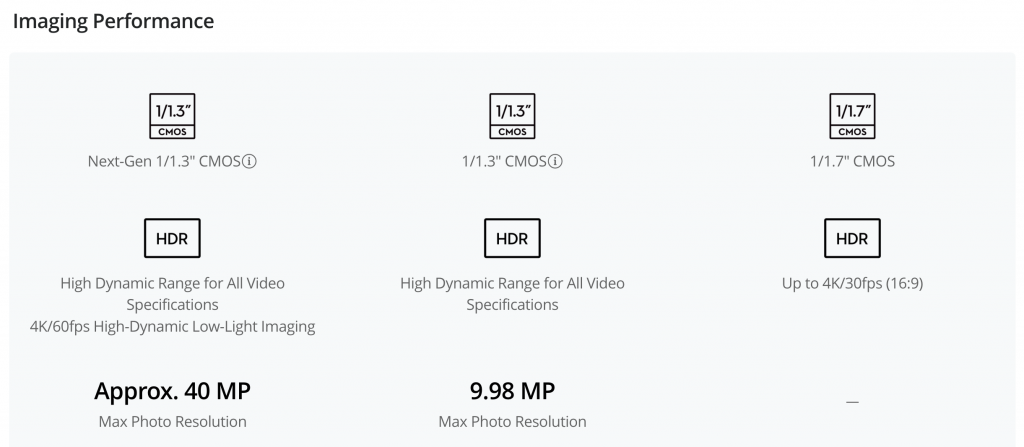Viewport: 1024px width, 447px height.
Task: Click middle column 1/1.3" CMOS text label
Action: point(504,161)
